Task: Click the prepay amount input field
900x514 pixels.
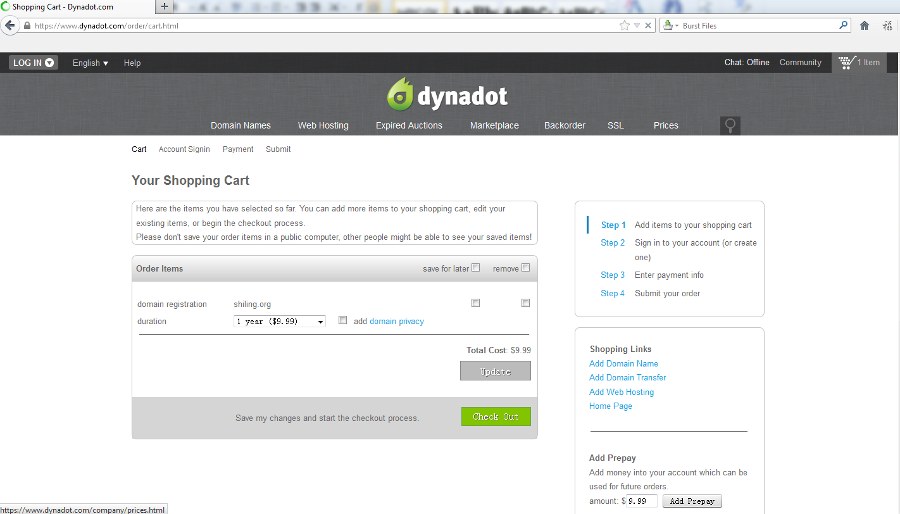Action: (x=641, y=501)
